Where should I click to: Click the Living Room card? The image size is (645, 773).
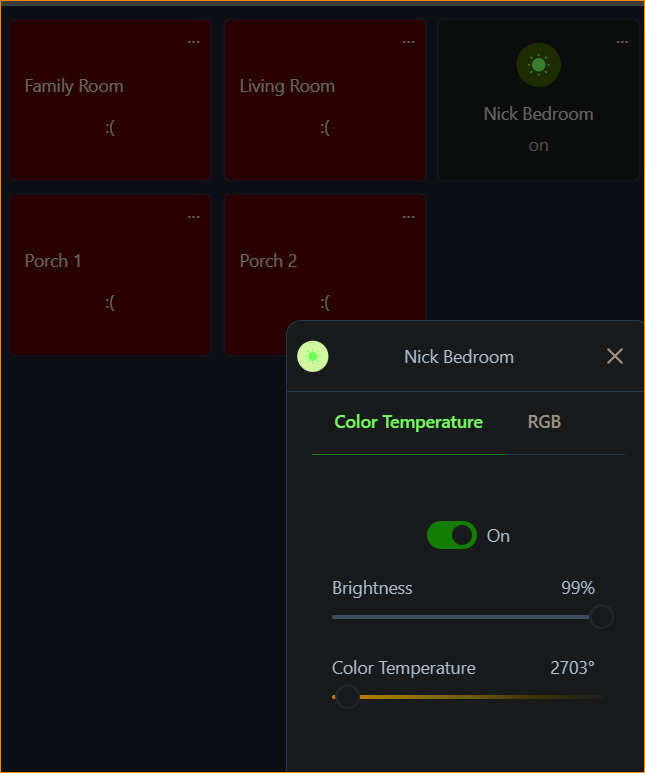click(325, 100)
